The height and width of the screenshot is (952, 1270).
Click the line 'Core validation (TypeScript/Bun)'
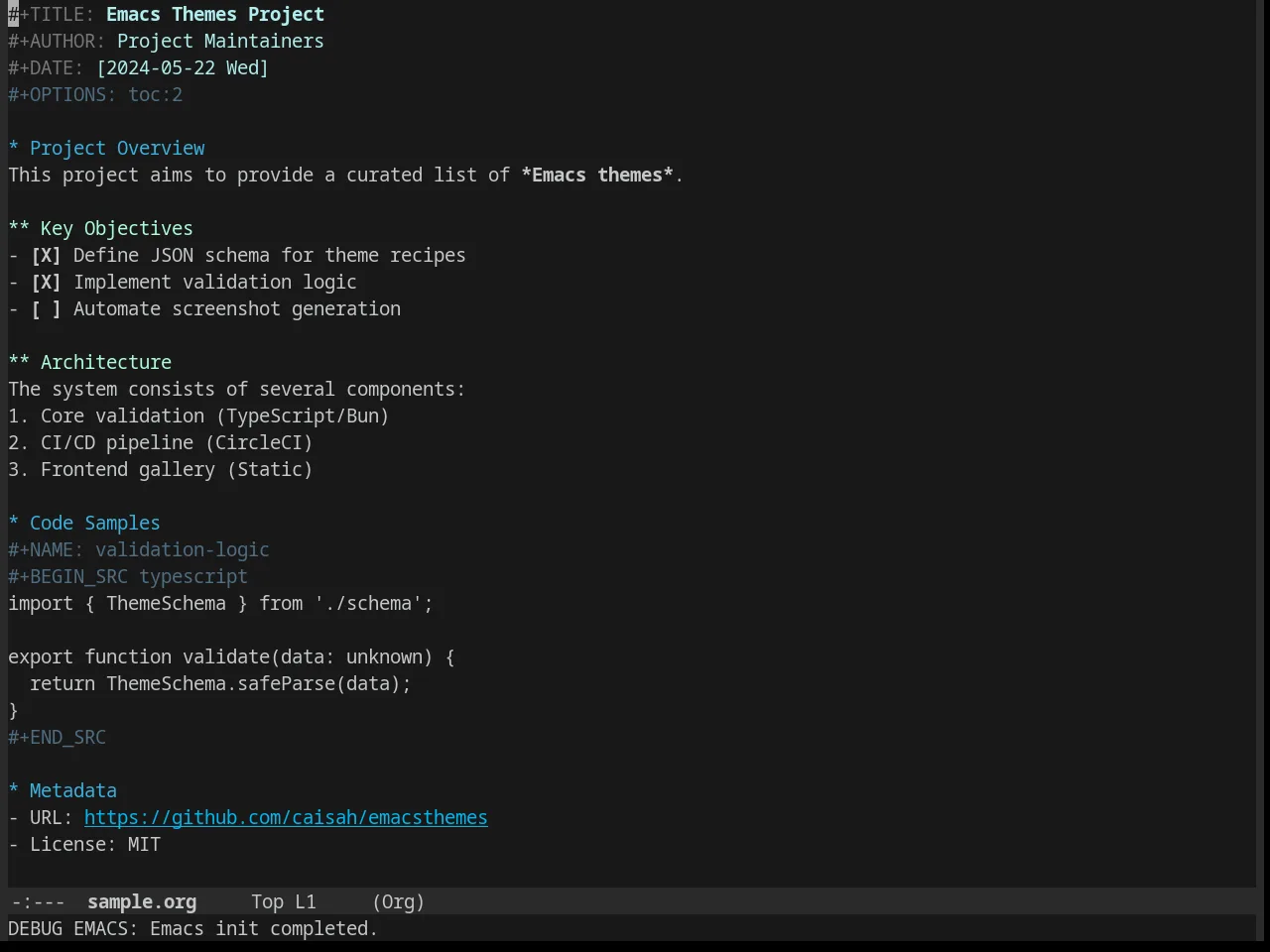coord(198,416)
